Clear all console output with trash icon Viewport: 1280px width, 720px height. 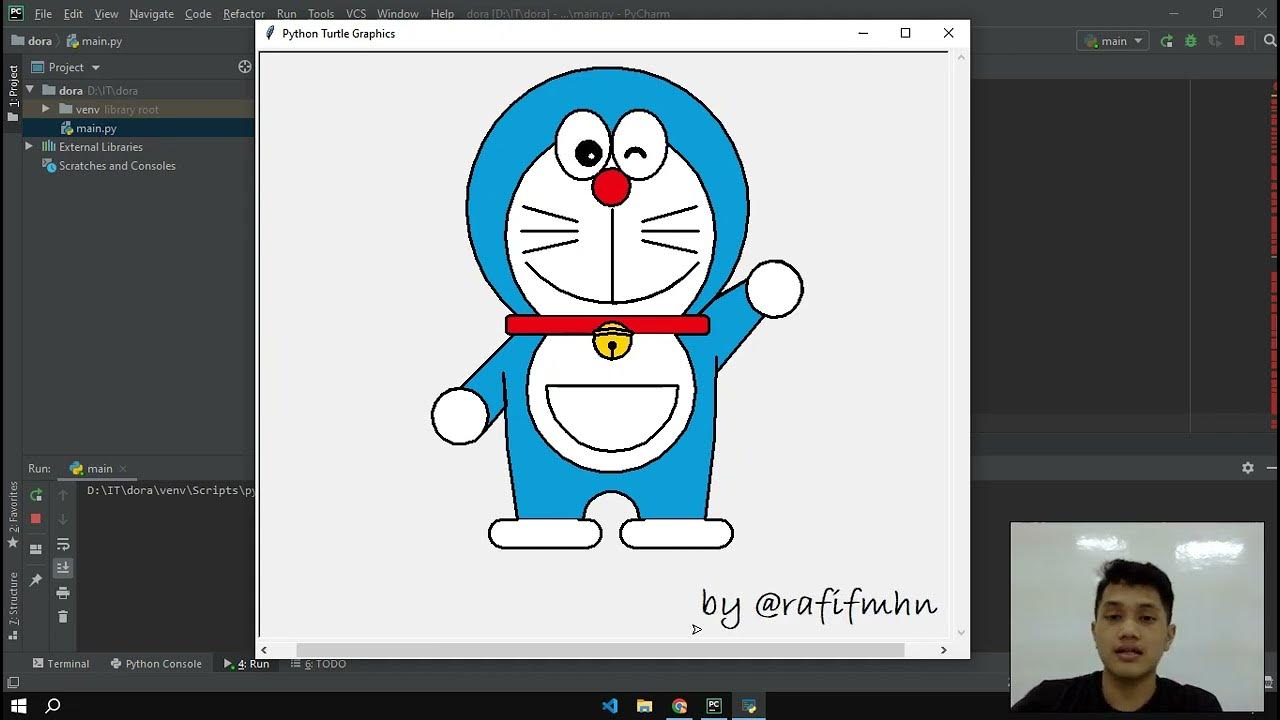tap(63, 617)
